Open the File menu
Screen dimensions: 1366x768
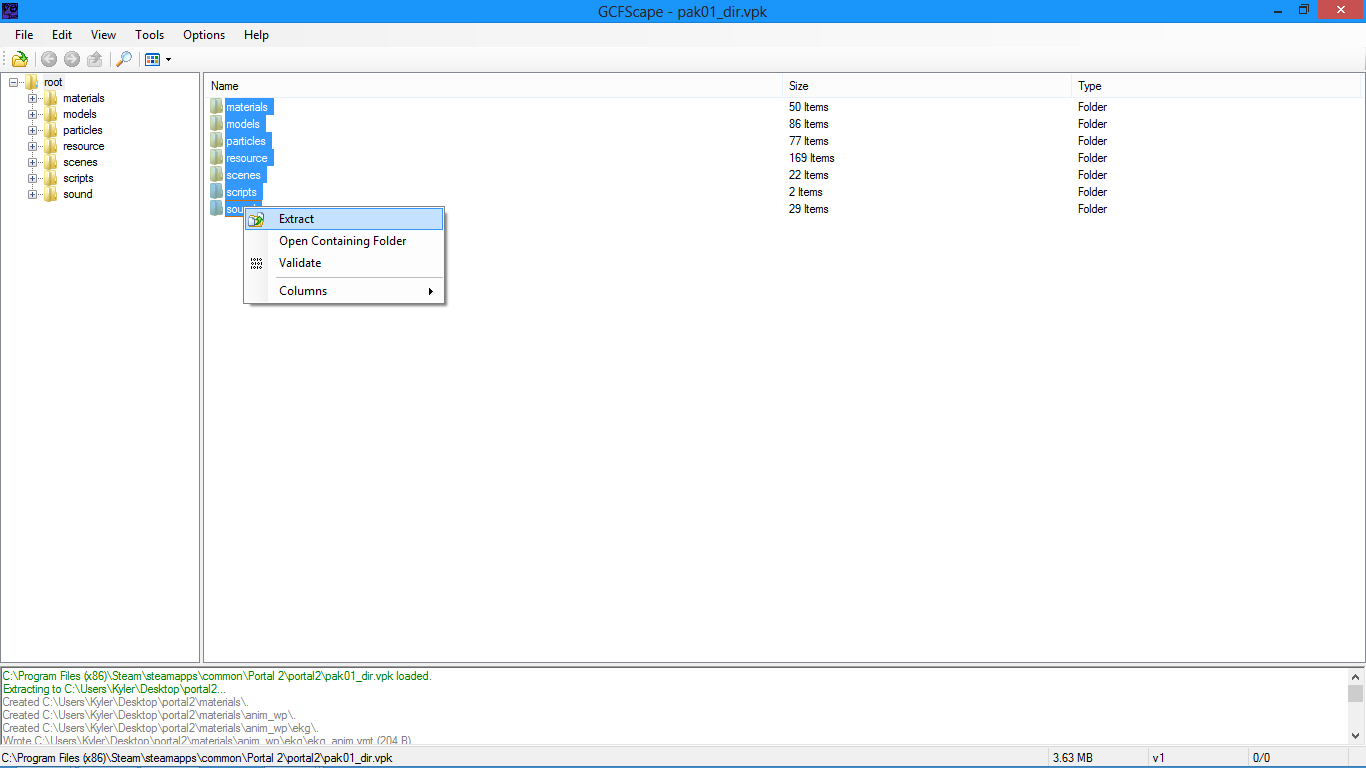pos(24,35)
